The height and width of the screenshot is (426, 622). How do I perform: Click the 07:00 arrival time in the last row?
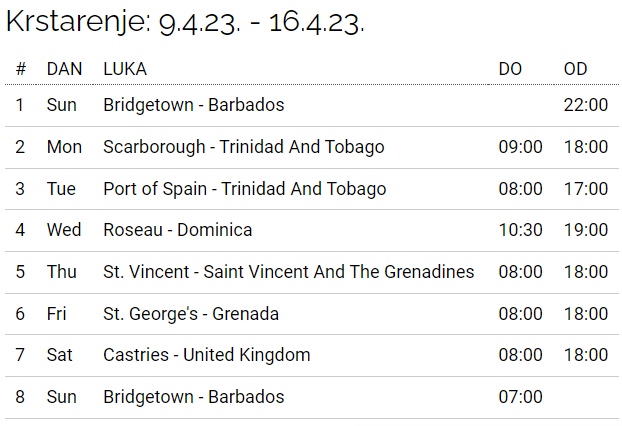[x=520, y=397]
